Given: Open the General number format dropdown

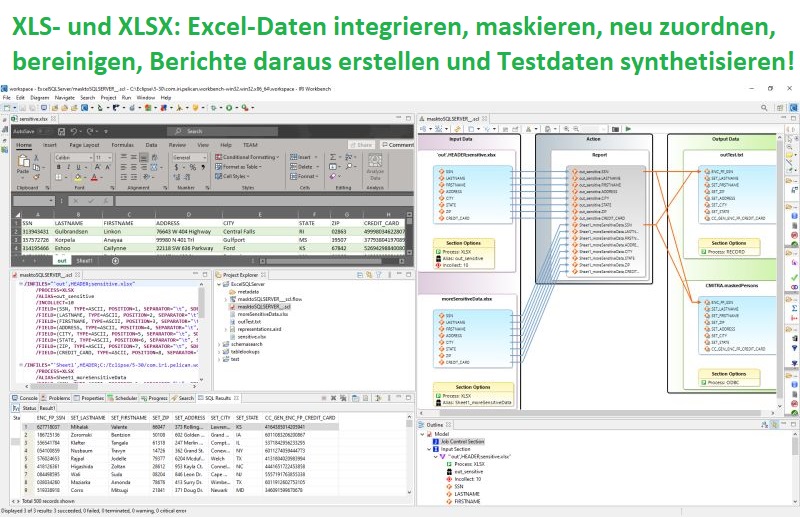Looking at the screenshot, I should 183,157.
